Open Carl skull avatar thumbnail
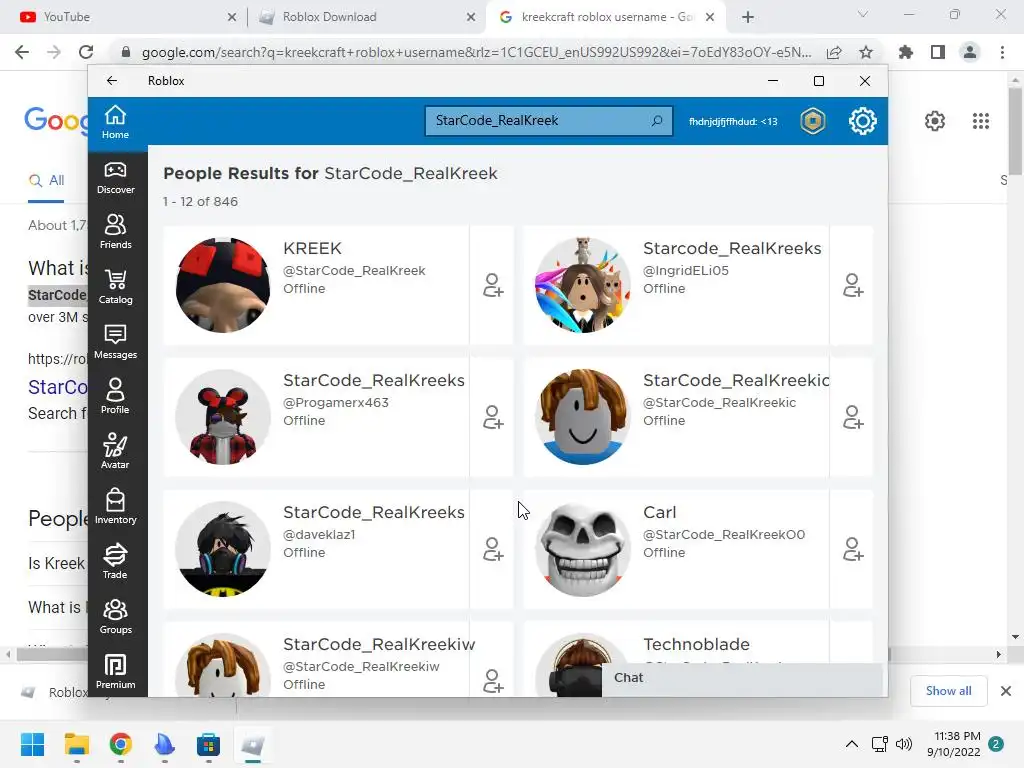 (583, 549)
